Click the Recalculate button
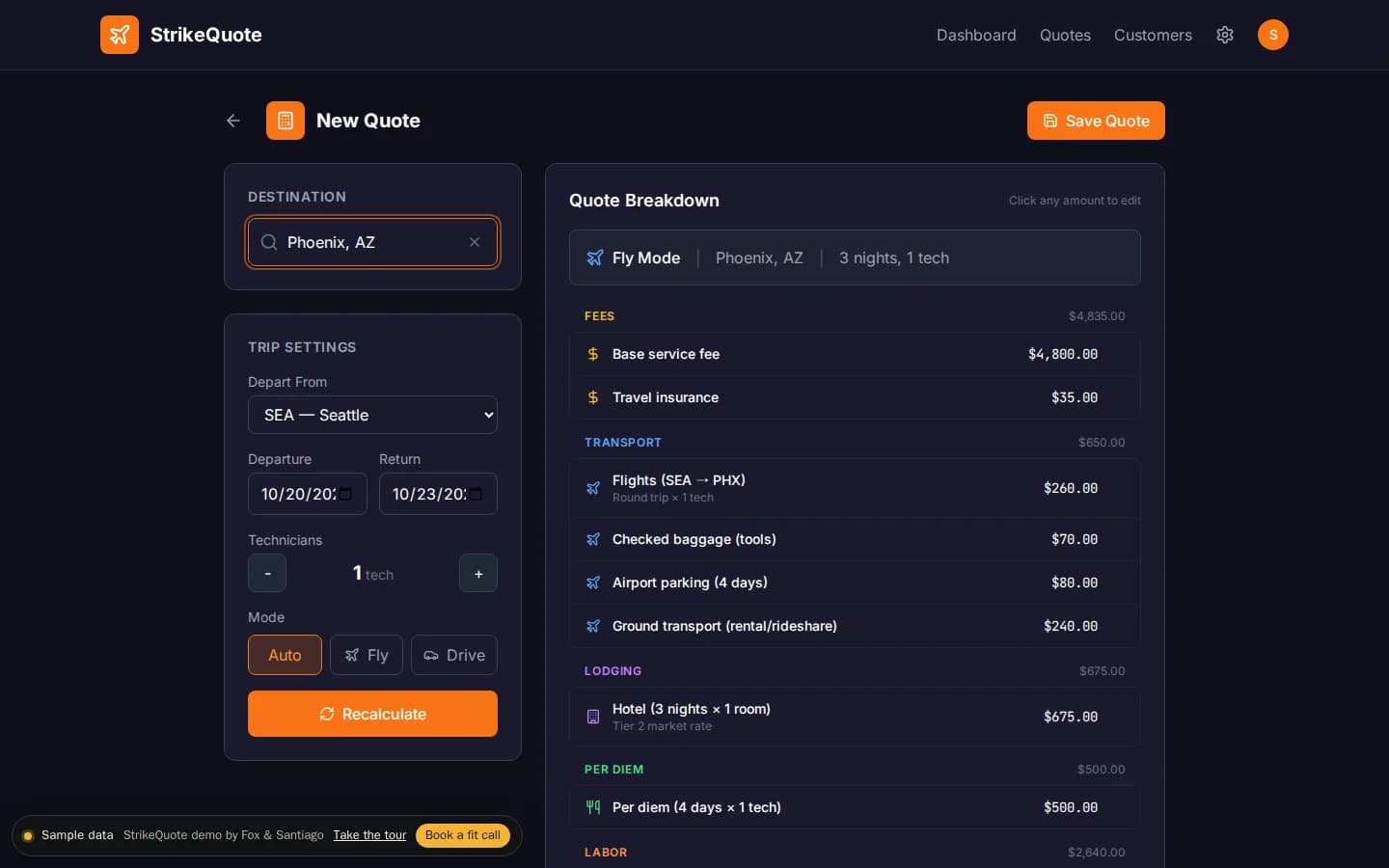 tap(372, 714)
